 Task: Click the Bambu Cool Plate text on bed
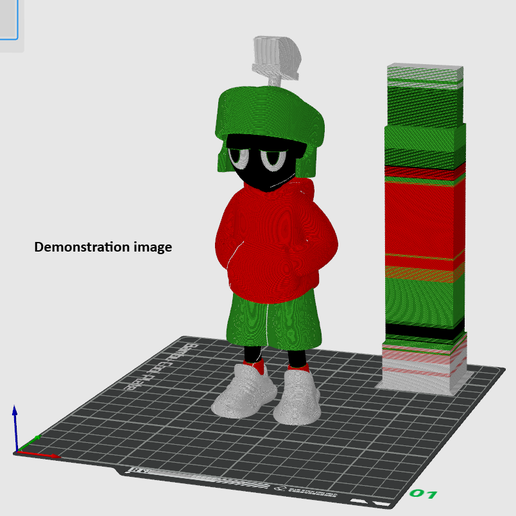click(x=160, y=367)
